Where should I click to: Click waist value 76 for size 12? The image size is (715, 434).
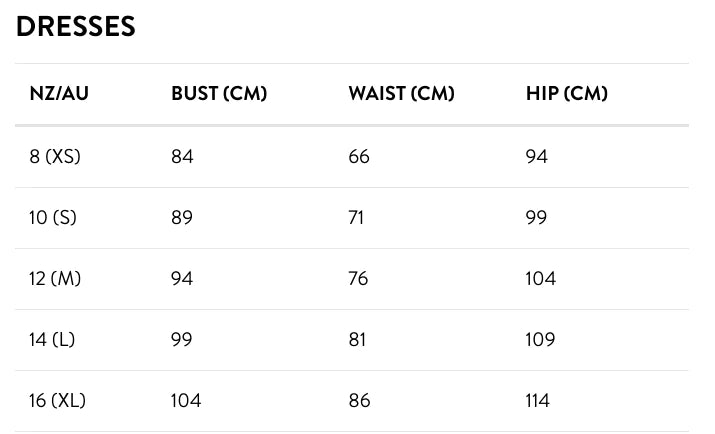(x=358, y=279)
